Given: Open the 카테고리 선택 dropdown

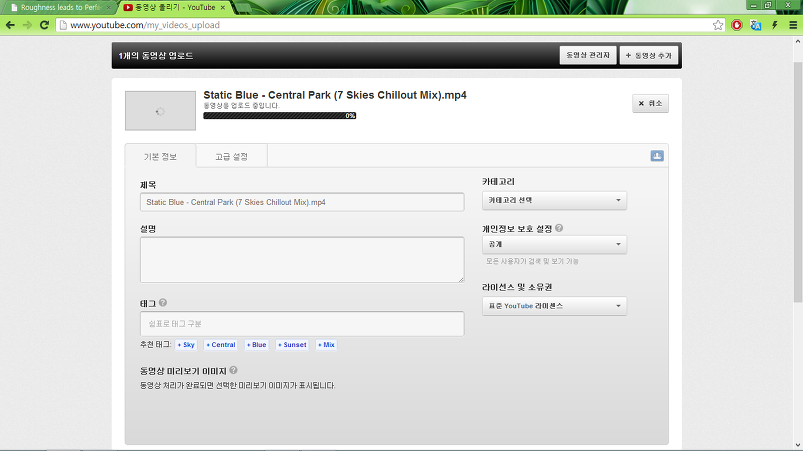Looking at the screenshot, I should pyautogui.click(x=554, y=200).
